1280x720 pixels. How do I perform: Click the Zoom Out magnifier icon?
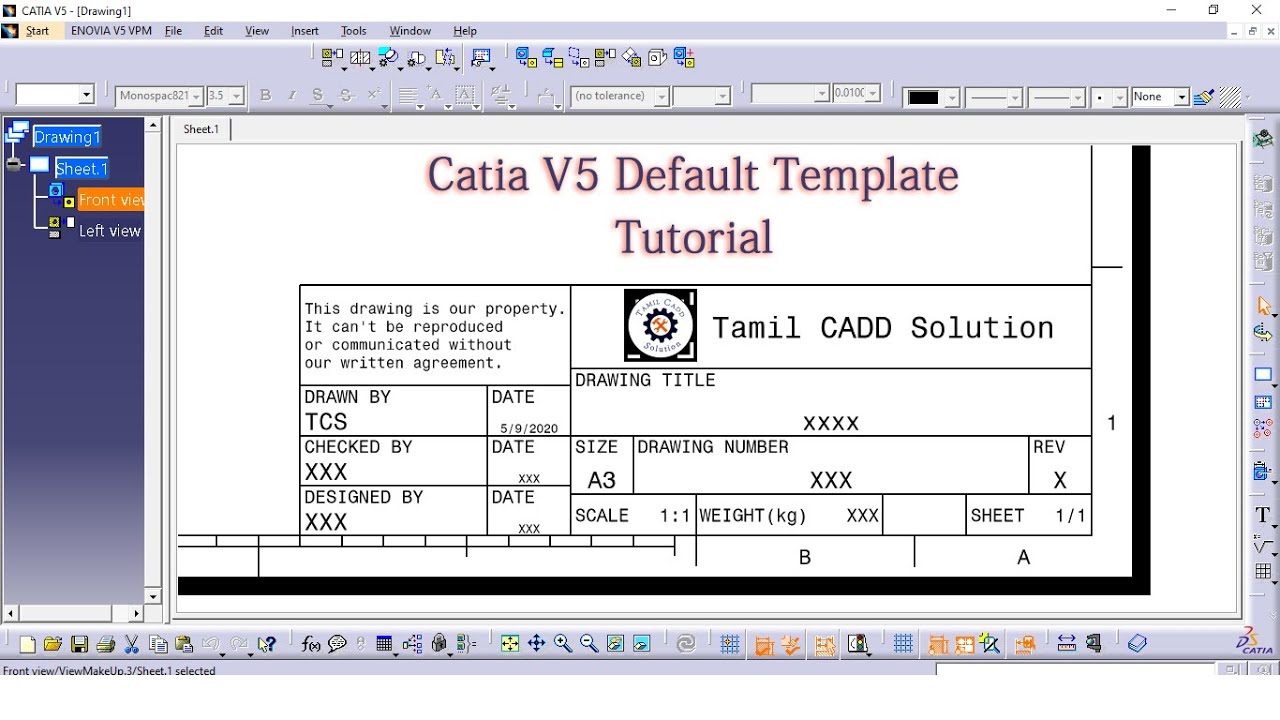click(589, 644)
